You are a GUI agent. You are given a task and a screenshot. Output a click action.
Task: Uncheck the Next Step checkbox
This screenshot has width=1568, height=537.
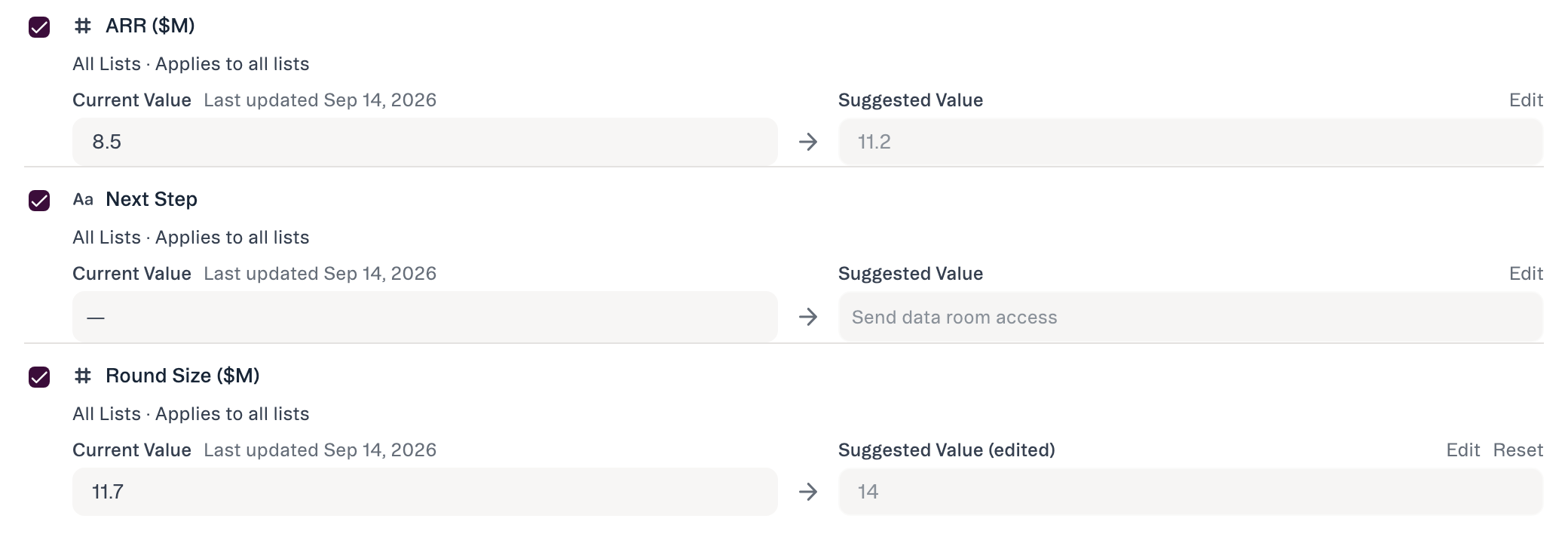(x=39, y=201)
